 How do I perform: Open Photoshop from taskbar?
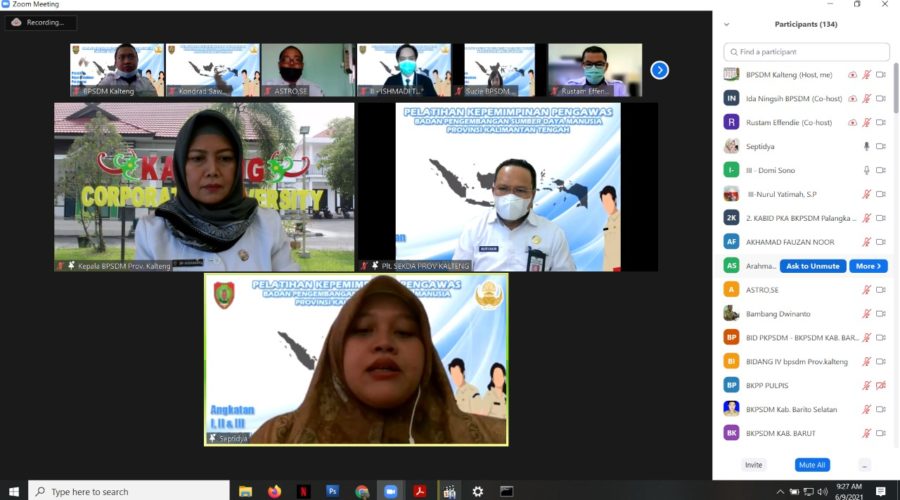click(332, 491)
